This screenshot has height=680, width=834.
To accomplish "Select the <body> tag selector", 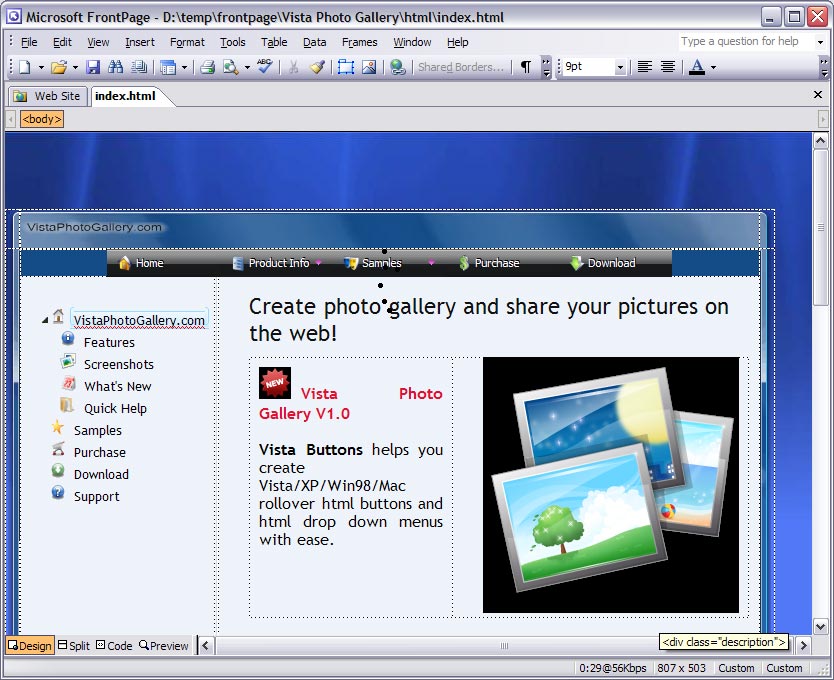I will coord(42,119).
